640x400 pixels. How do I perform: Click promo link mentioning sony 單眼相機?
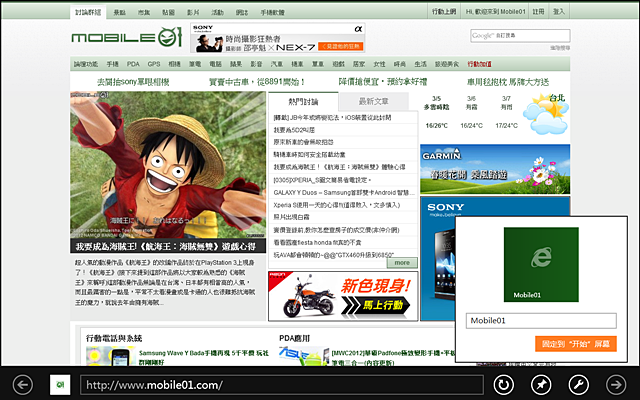click(x=133, y=82)
